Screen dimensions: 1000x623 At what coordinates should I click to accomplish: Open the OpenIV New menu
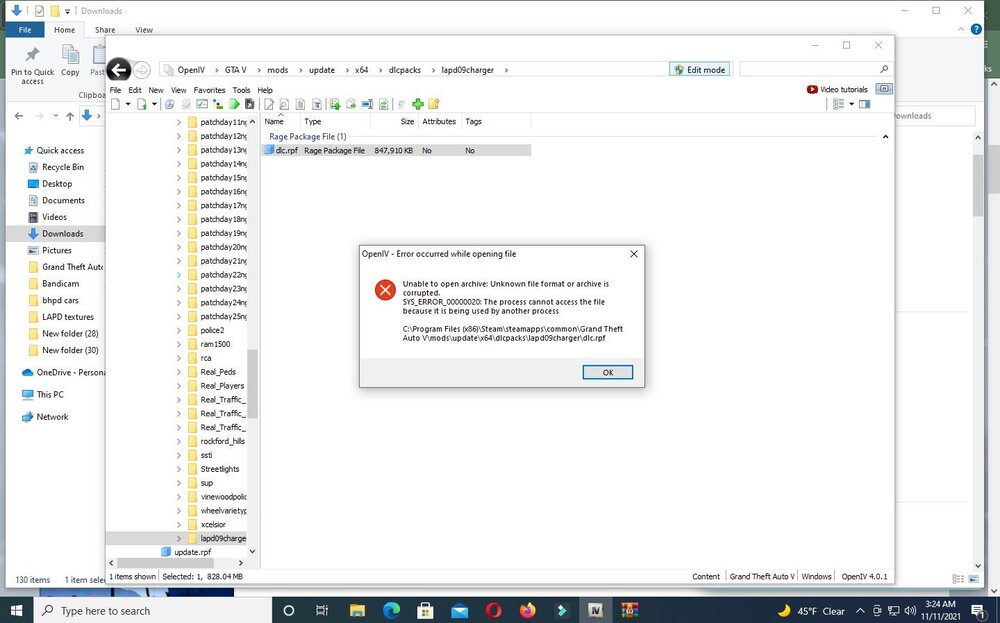(x=156, y=90)
